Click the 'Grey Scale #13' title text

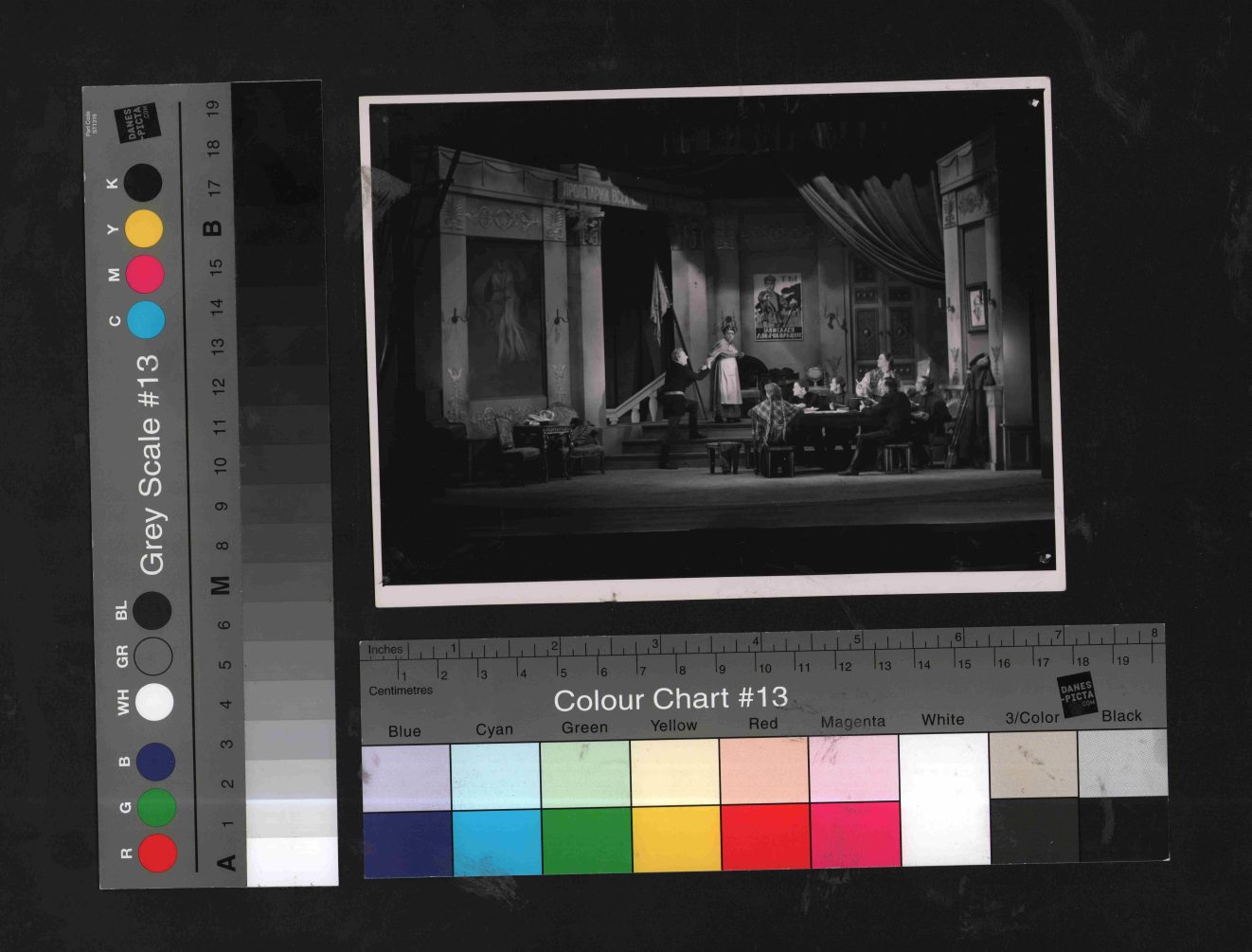pos(152,464)
